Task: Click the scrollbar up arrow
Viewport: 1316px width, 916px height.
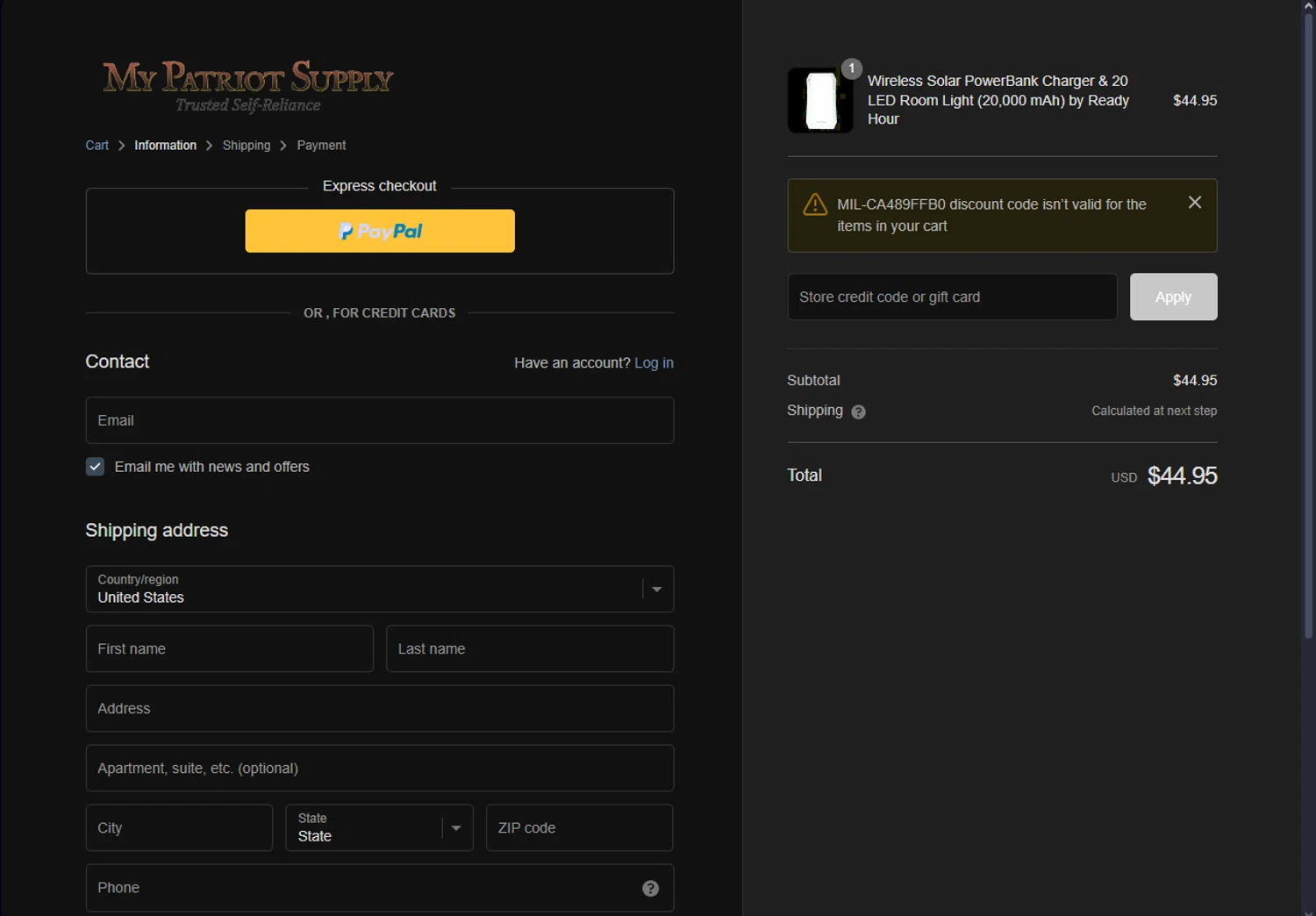Action: pyautogui.click(x=1308, y=6)
